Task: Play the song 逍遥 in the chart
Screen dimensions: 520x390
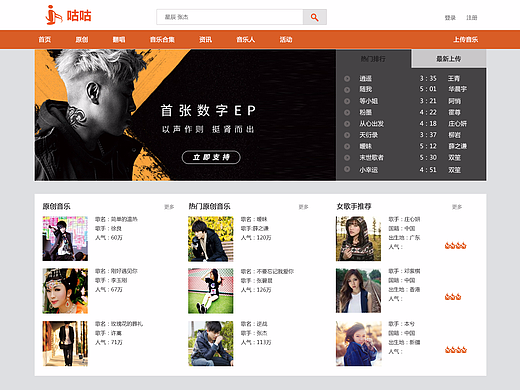Action: click(347, 79)
